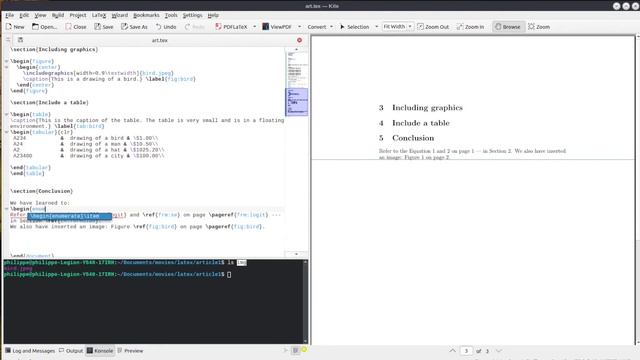Activate the Zoom tool
640x360 pixels.
click(x=539, y=27)
